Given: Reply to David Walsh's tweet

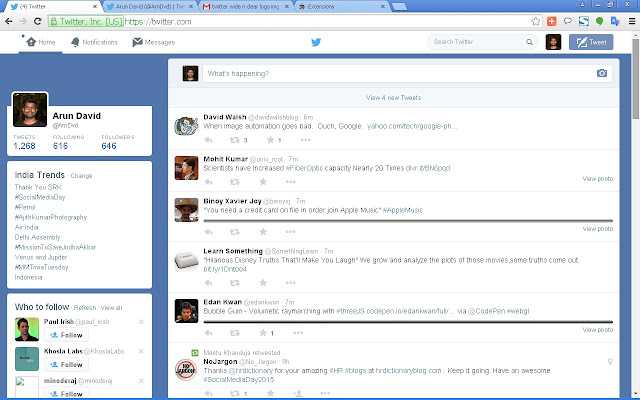Looking at the screenshot, I should tap(209, 140).
